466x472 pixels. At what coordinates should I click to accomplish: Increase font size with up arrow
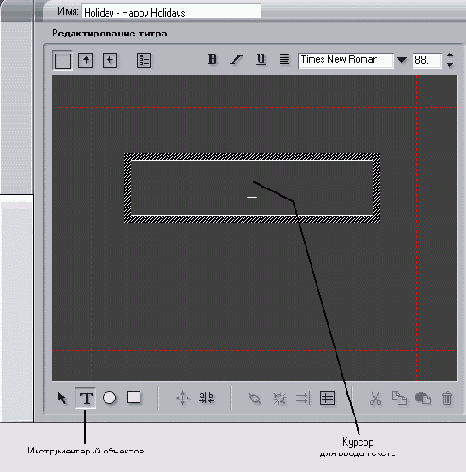pos(450,55)
